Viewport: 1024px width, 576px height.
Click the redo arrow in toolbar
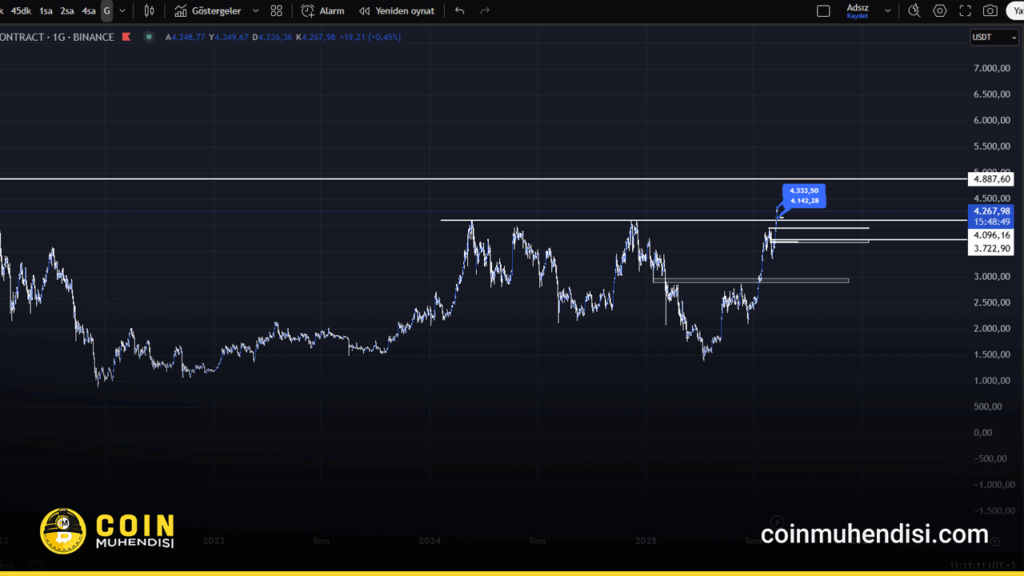[x=485, y=11]
